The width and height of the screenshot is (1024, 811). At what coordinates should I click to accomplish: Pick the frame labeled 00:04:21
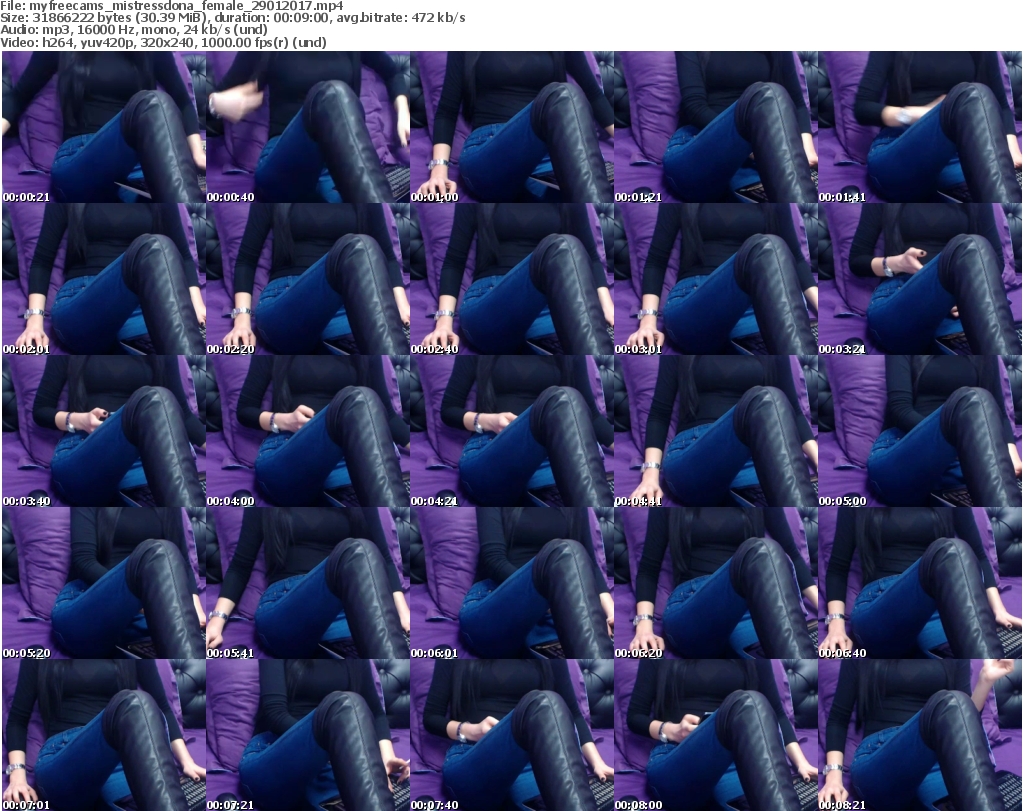coord(511,432)
